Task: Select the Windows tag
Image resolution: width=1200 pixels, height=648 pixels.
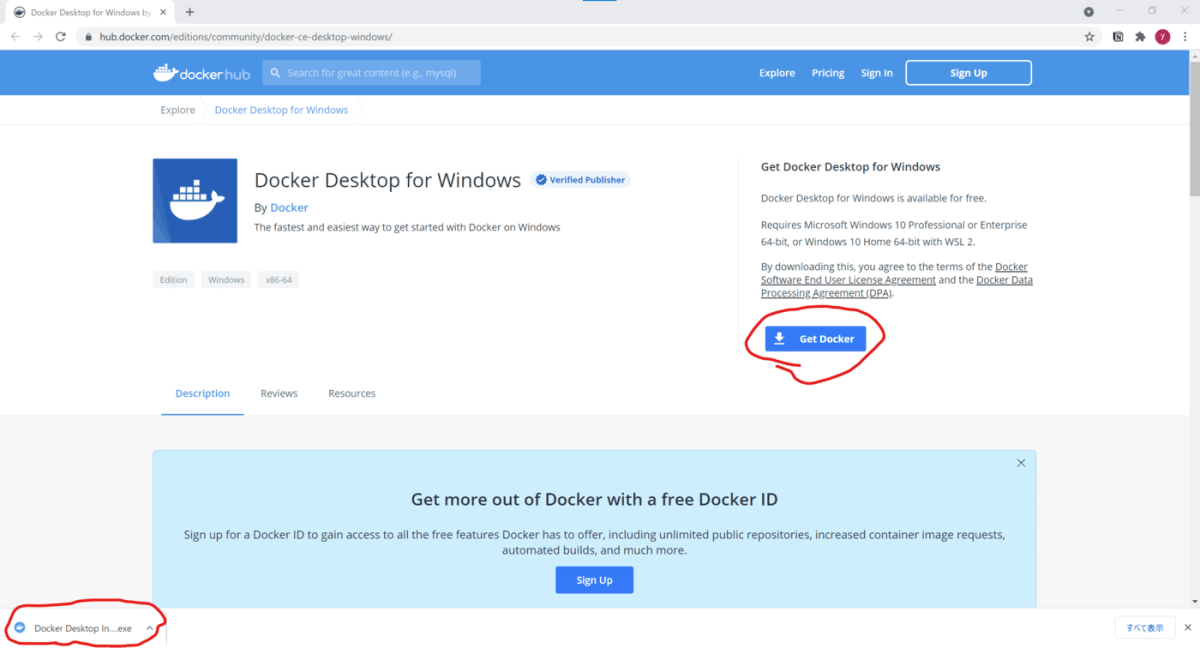Action: [x=226, y=280]
